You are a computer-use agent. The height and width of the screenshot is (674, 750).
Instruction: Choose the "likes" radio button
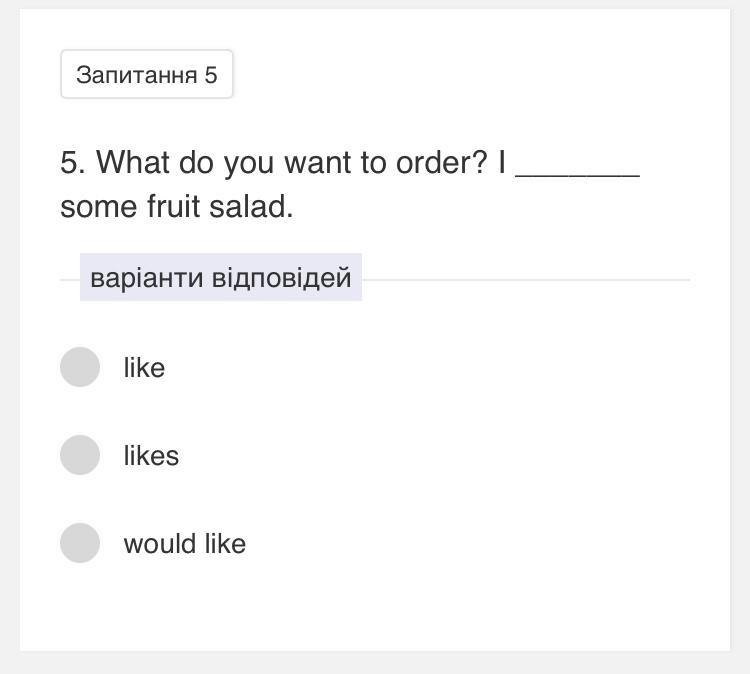point(80,455)
